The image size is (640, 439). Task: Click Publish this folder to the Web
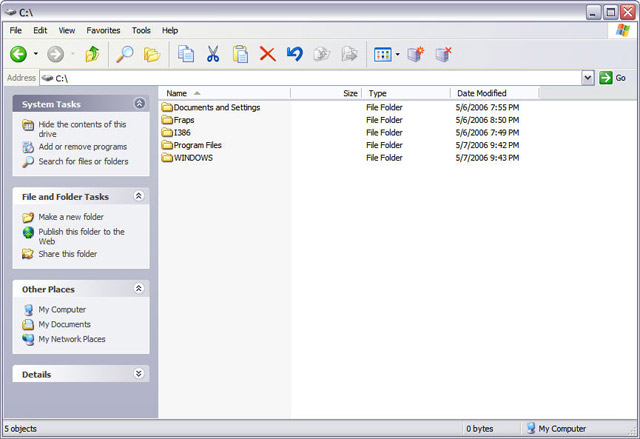(82, 236)
